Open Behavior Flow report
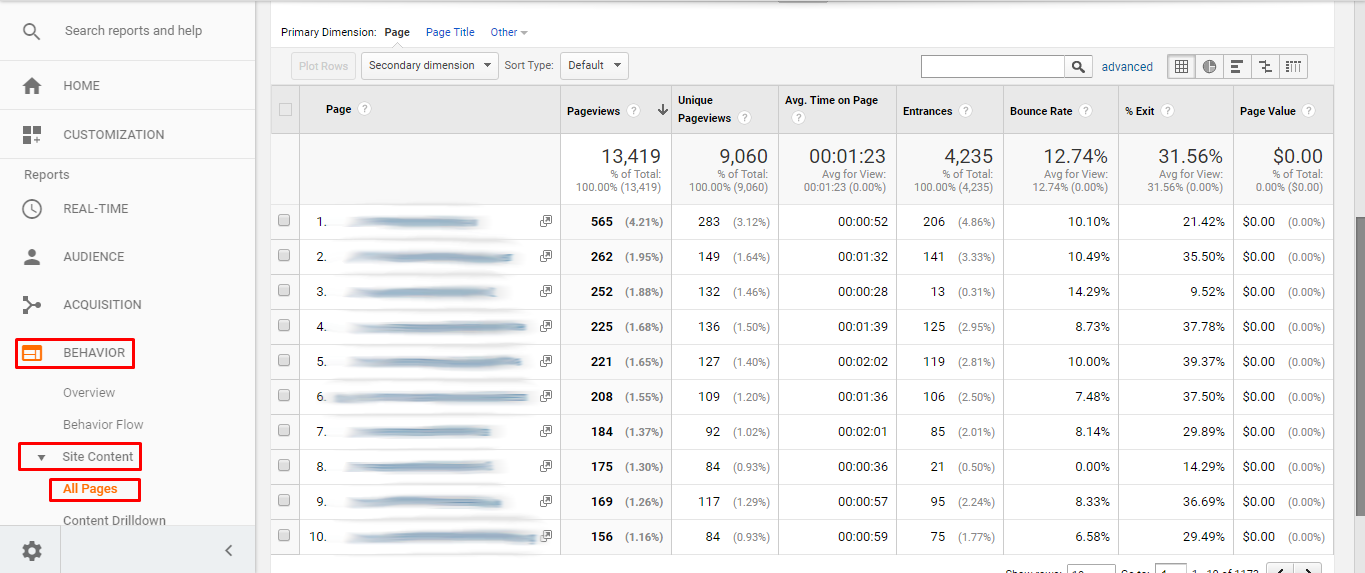Image resolution: width=1365 pixels, height=573 pixels. (x=103, y=425)
